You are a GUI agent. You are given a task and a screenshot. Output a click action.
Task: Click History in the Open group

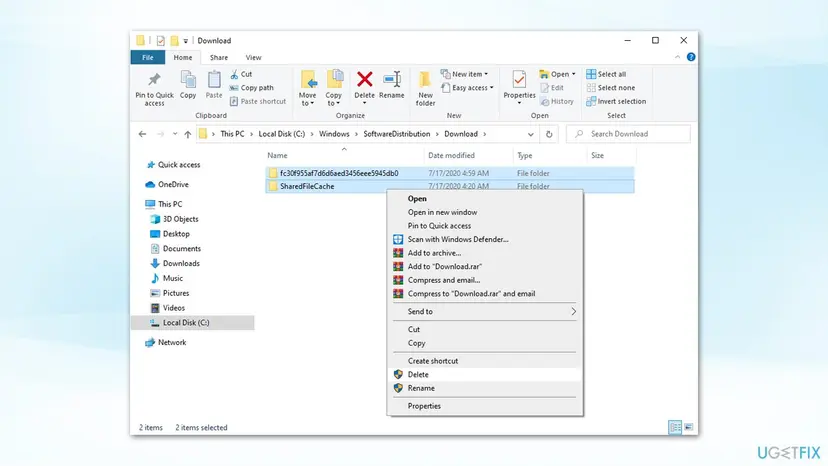pos(557,101)
